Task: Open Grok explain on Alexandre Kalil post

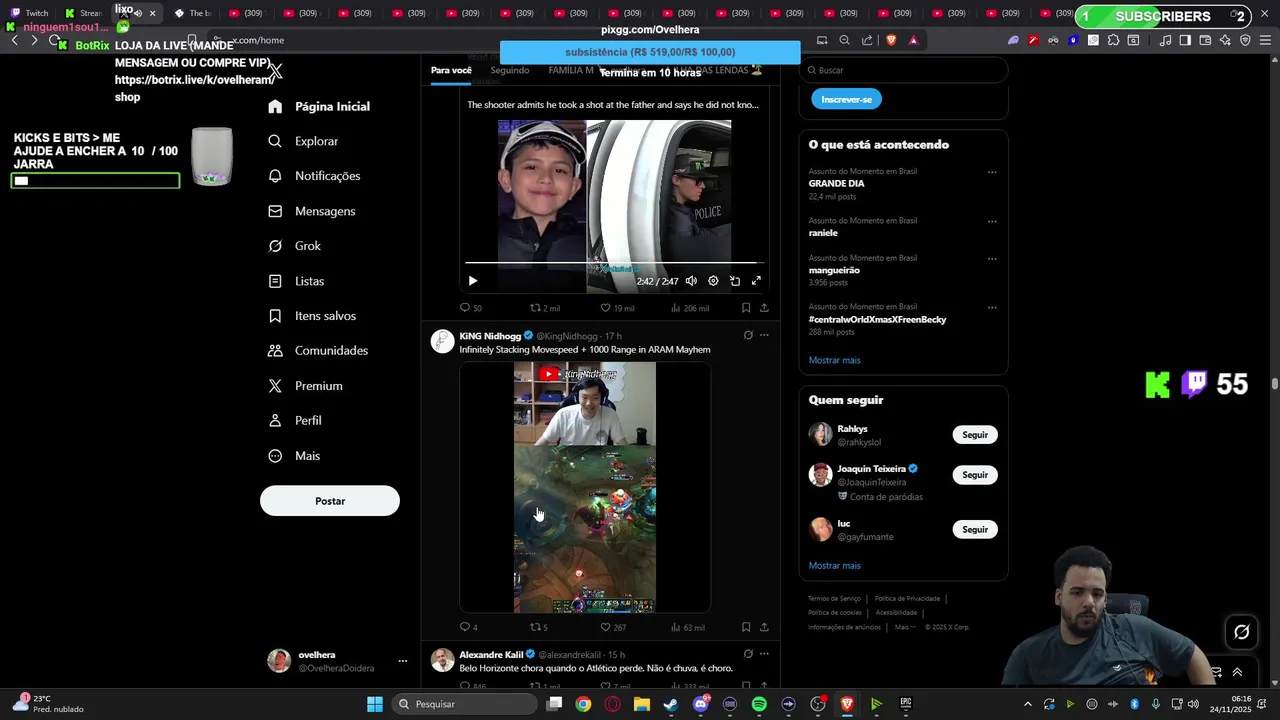Action: (x=748, y=654)
